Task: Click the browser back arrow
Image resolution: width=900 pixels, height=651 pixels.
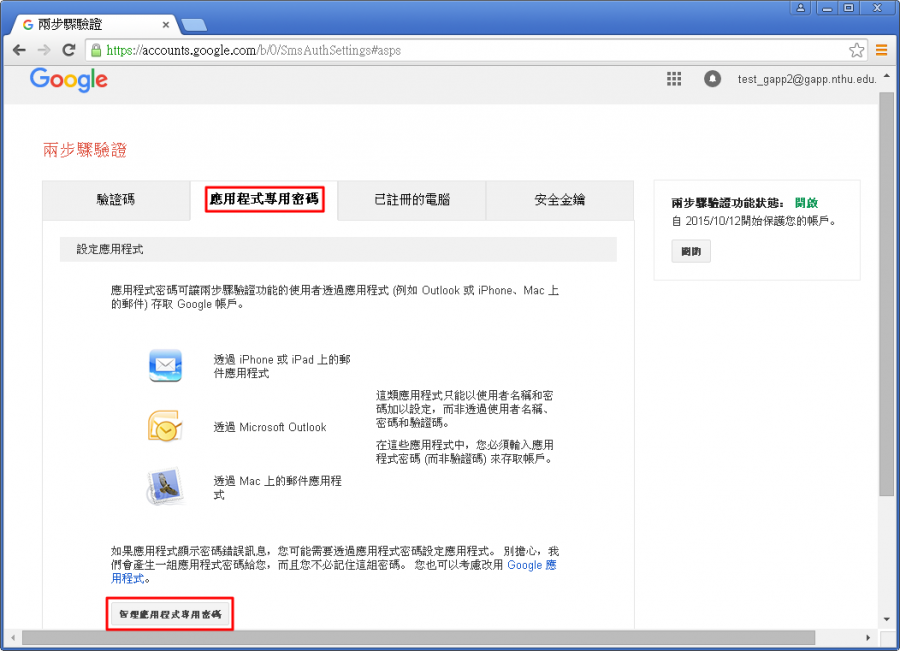Action: point(19,50)
